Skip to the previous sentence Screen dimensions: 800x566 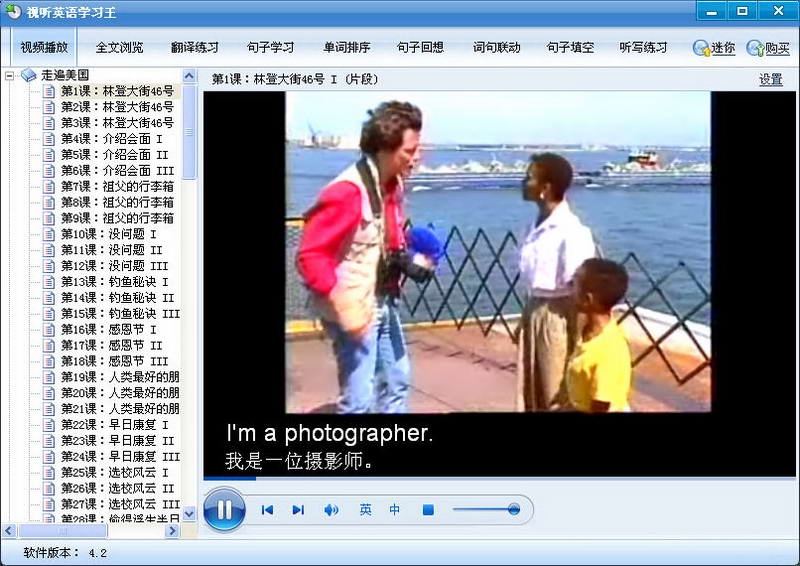coord(267,509)
